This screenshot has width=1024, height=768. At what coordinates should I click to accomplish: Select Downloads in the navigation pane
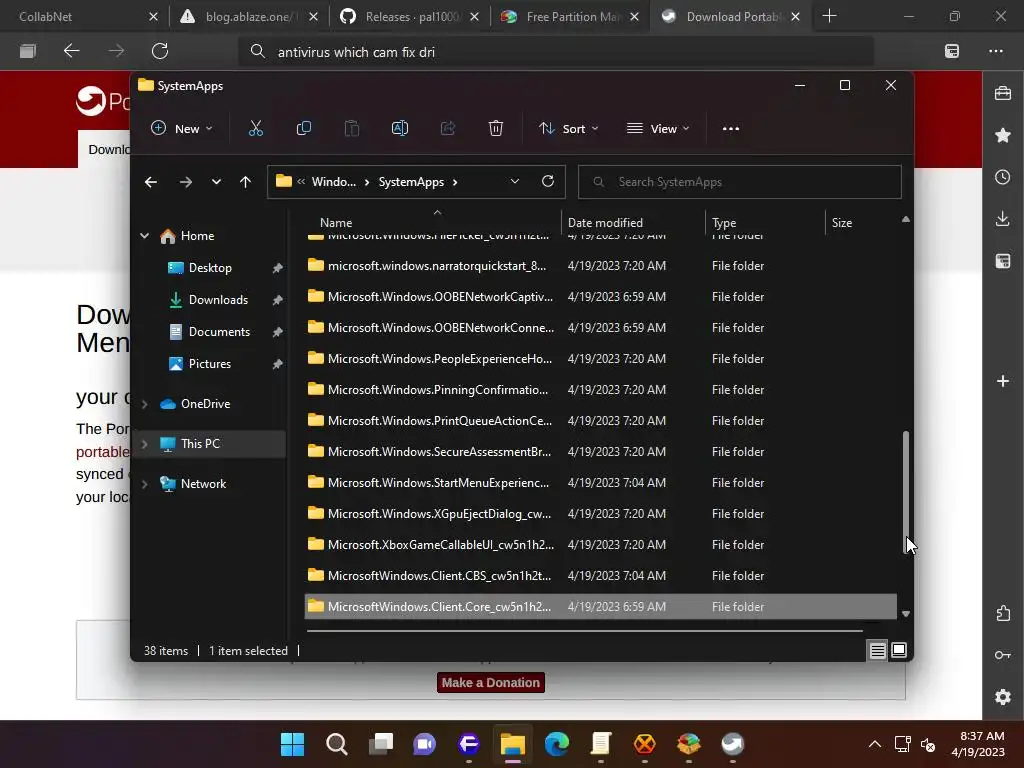(217, 300)
